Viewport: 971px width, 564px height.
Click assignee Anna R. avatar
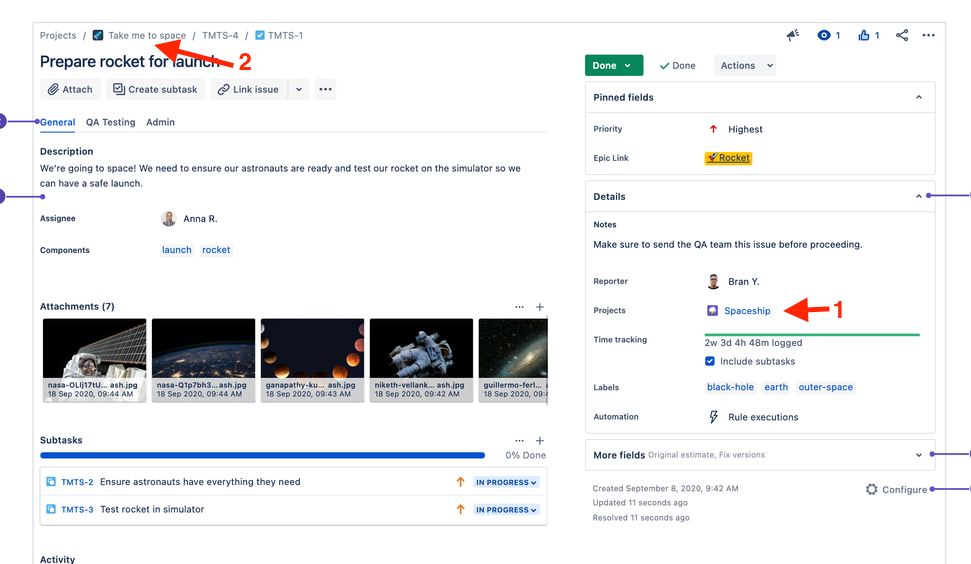[x=168, y=219]
